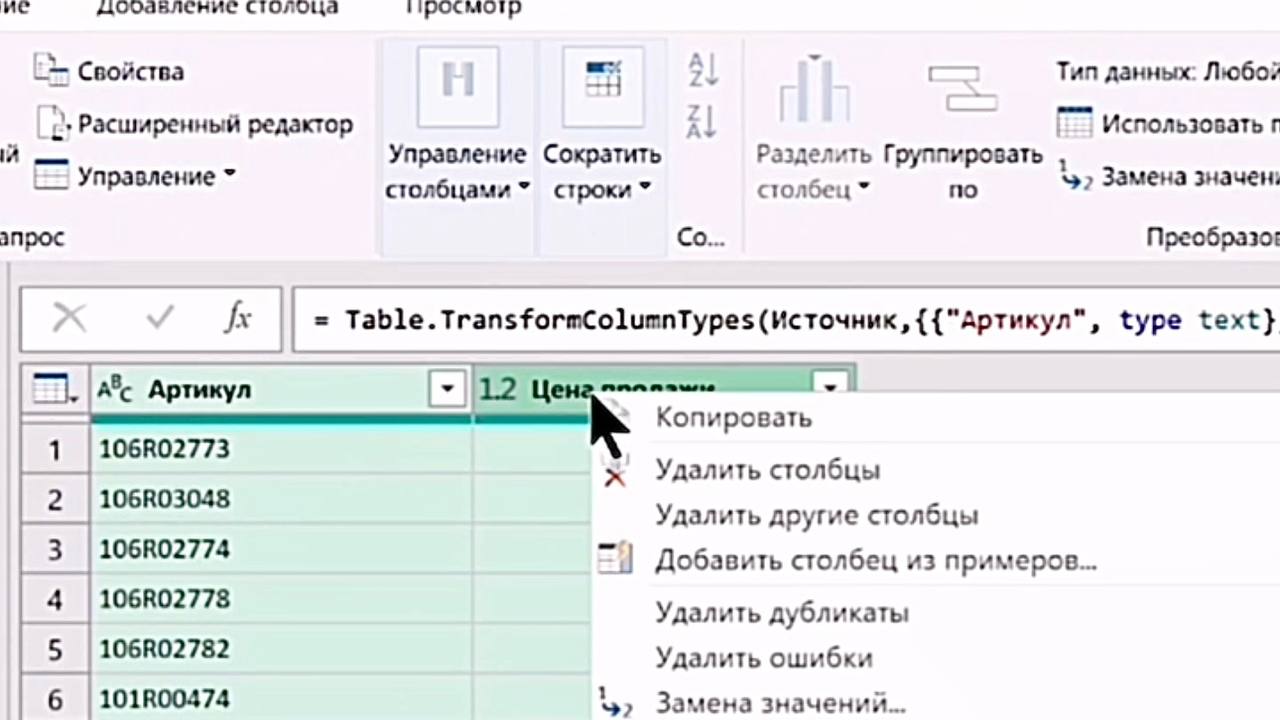Viewport: 1280px width, 720px height.
Task: Open the Артикул column filter dropdown
Action: tap(447, 389)
